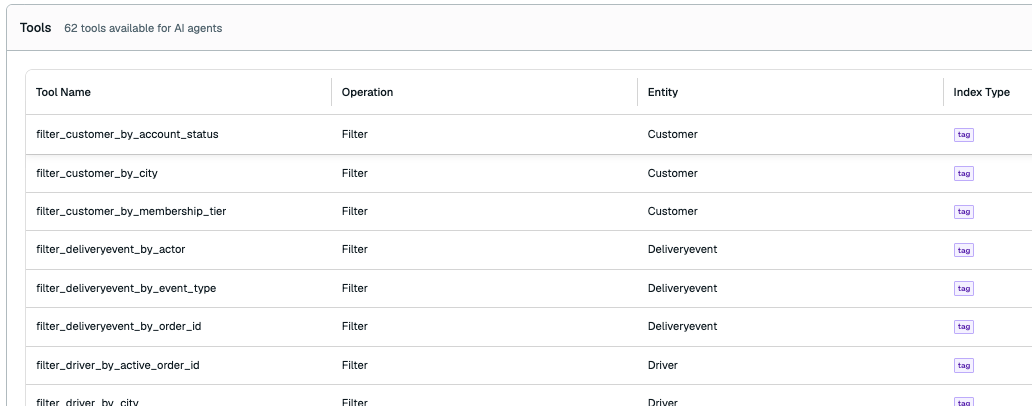
Task: Click Filter operation in filter_driver_by_active_order_id row
Action: [355, 365]
